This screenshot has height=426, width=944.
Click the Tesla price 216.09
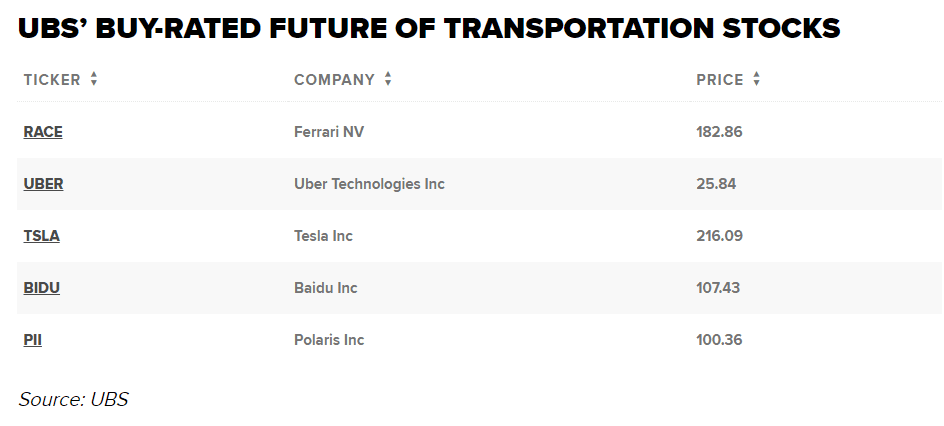(x=719, y=236)
